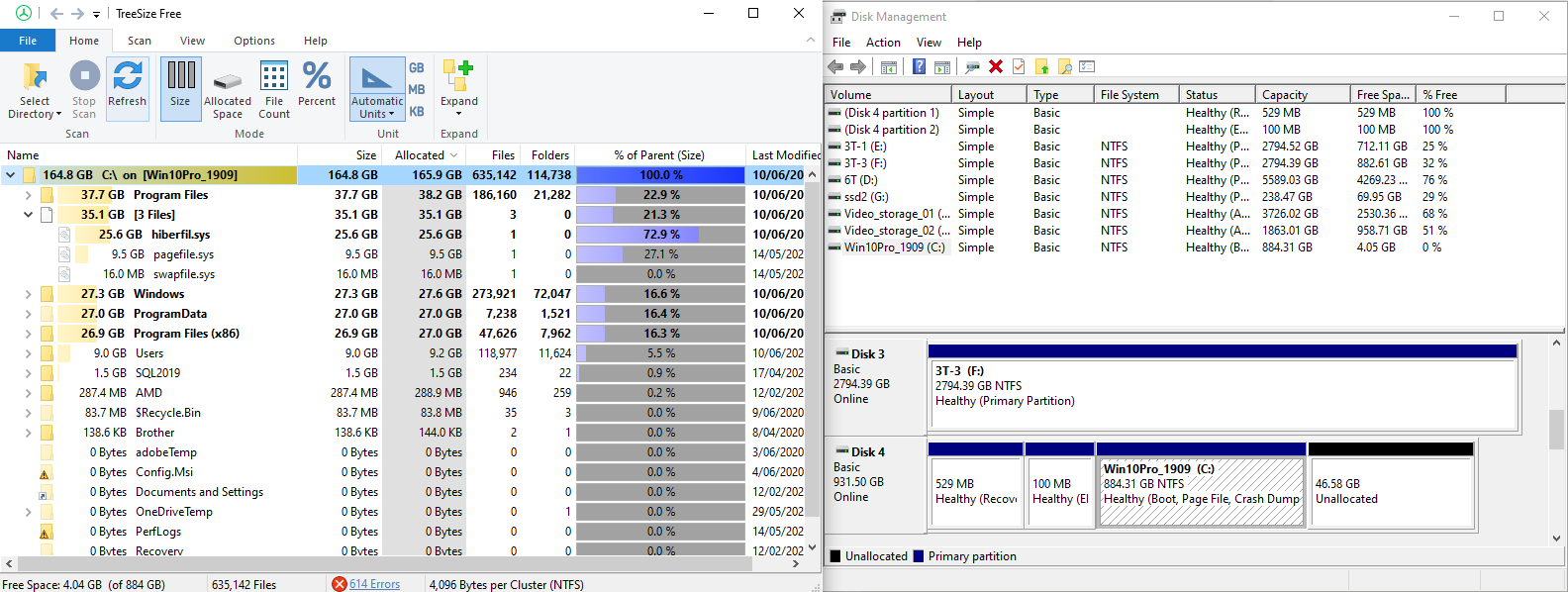Select Automatic Units in ribbon
Image resolution: width=1568 pixels, height=592 pixels.
point(377,90)
